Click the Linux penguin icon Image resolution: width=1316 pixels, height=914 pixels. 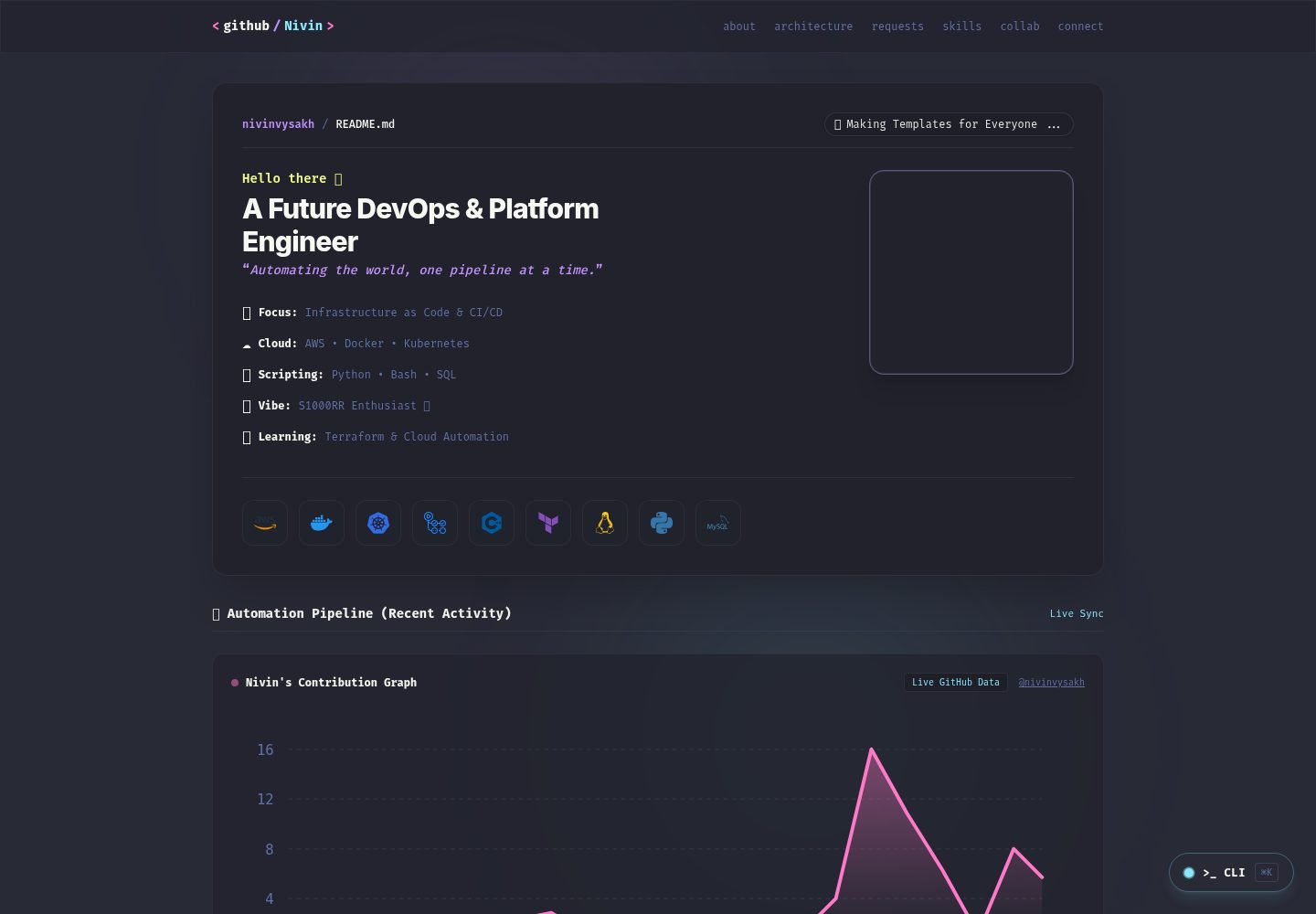coord(605,523)
